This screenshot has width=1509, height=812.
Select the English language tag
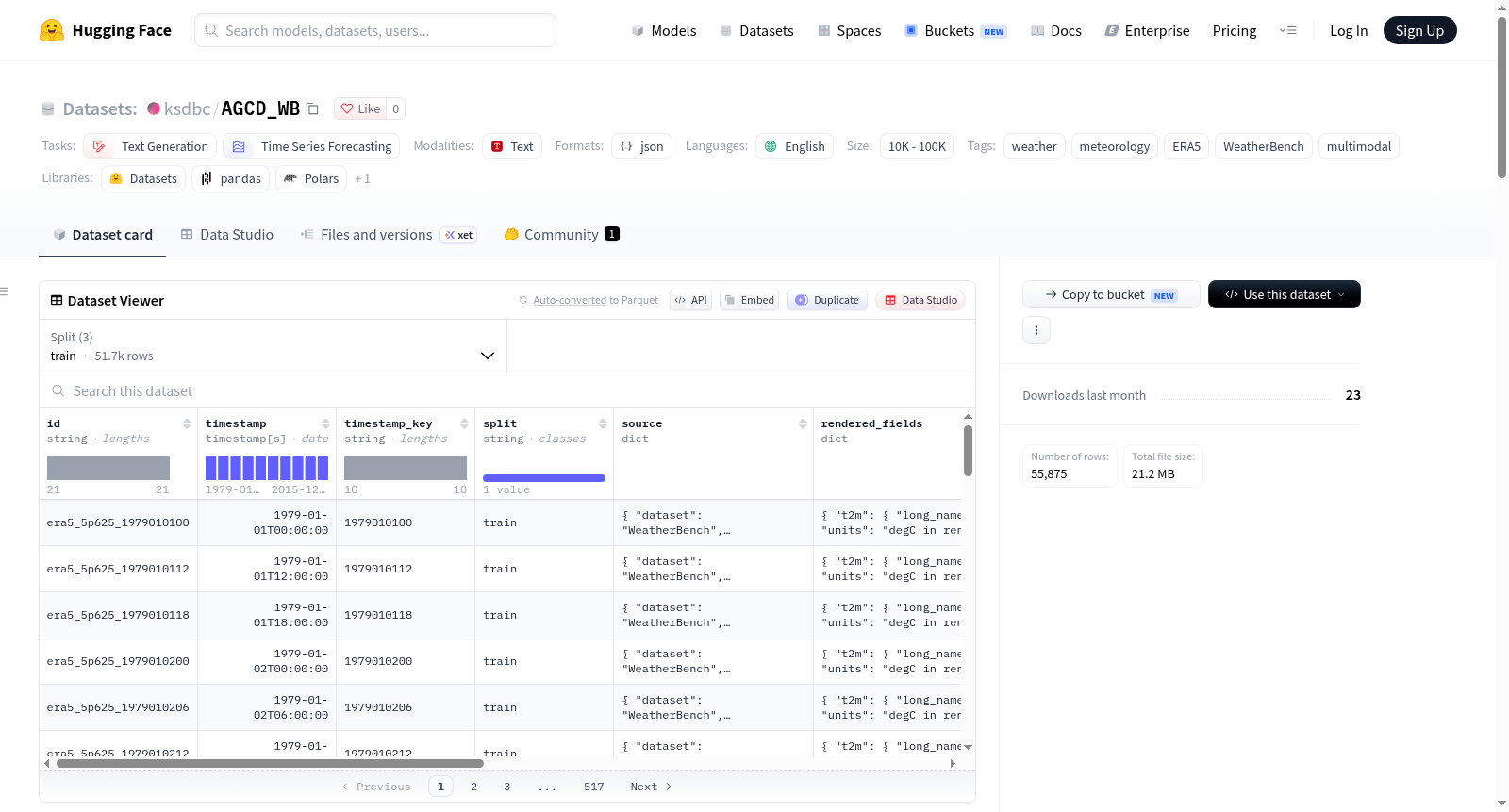(x=794, y=146)
